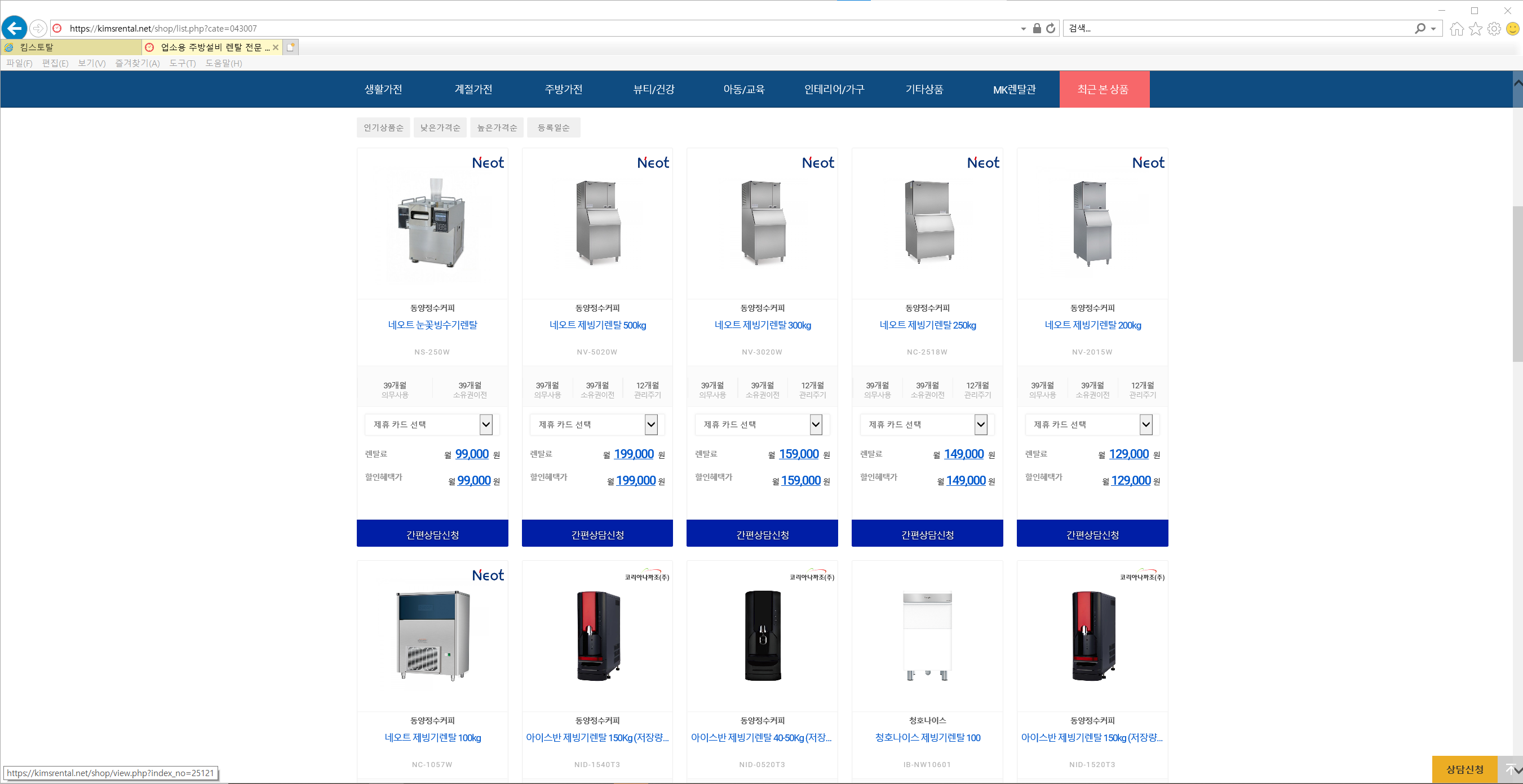
Task: Click the search magnifier icon
Action: tap(1419, 28)
